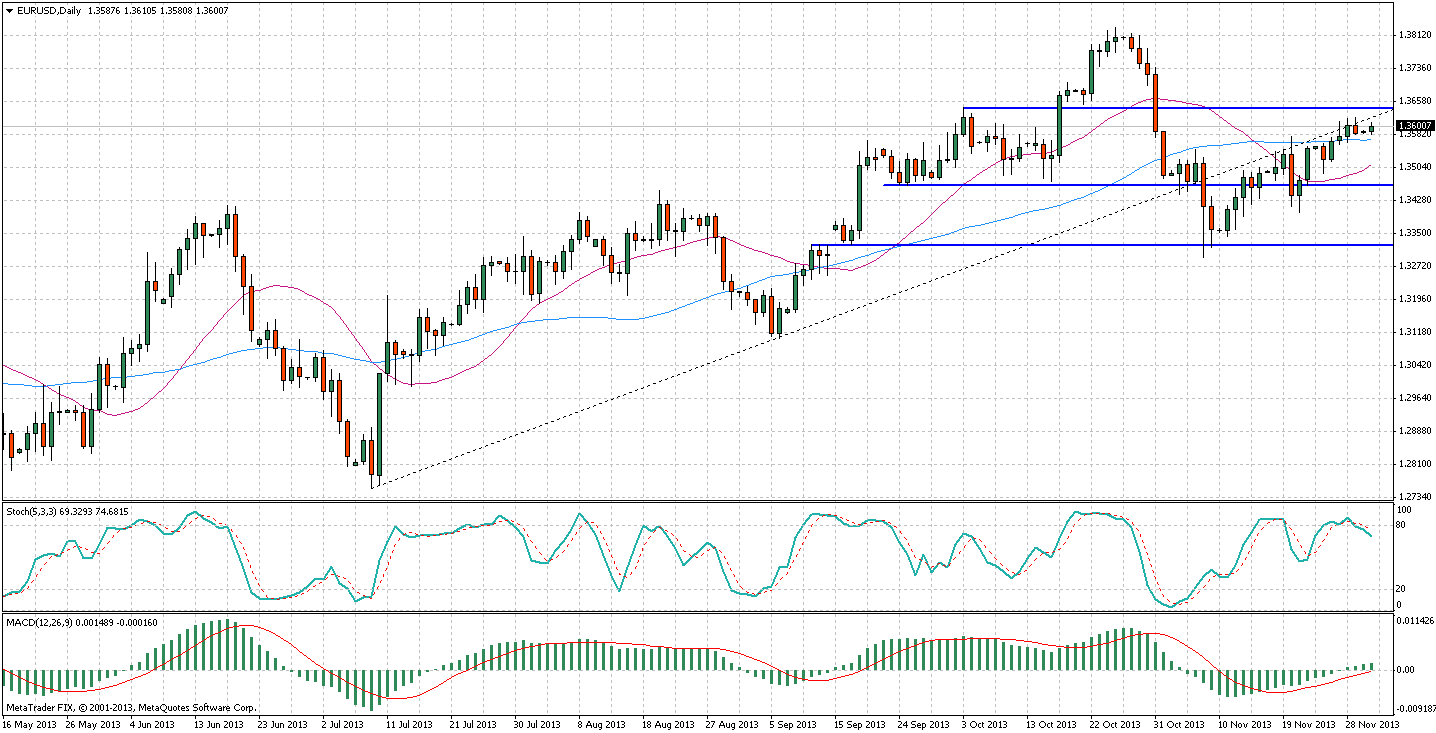
Task: Click the 1.38120 price axis label
Action: point(1412,35)
